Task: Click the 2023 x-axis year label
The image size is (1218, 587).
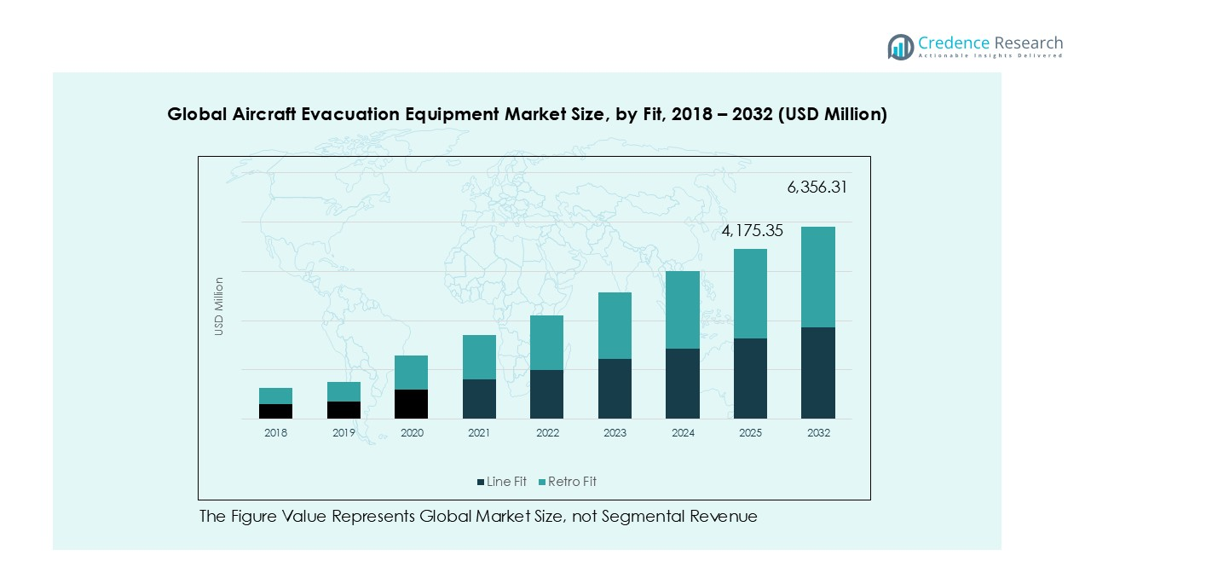Action: 615,433
